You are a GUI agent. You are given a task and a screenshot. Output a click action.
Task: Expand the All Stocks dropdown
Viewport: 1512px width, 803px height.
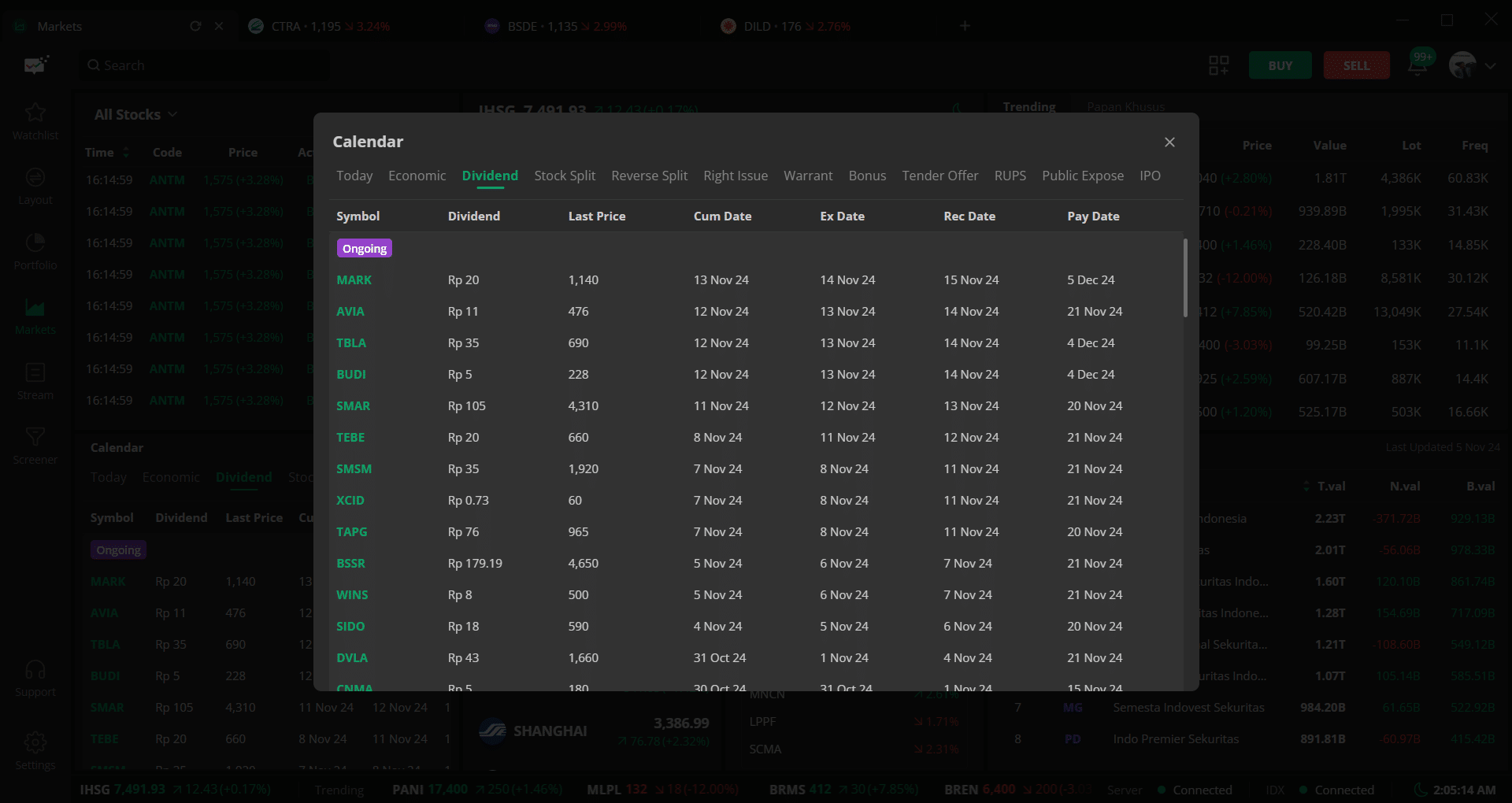(x=135, y=115)
